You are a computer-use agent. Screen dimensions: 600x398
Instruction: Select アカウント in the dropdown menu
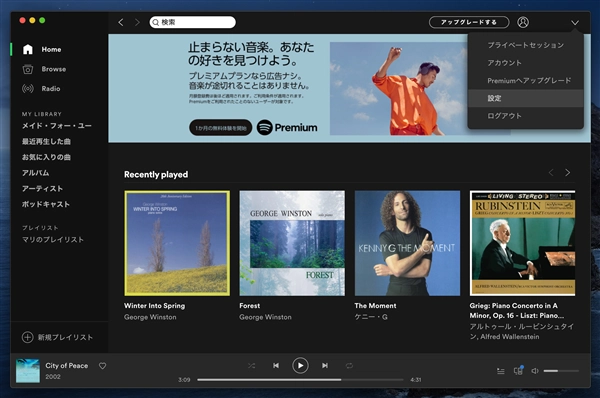click(525, 63)
